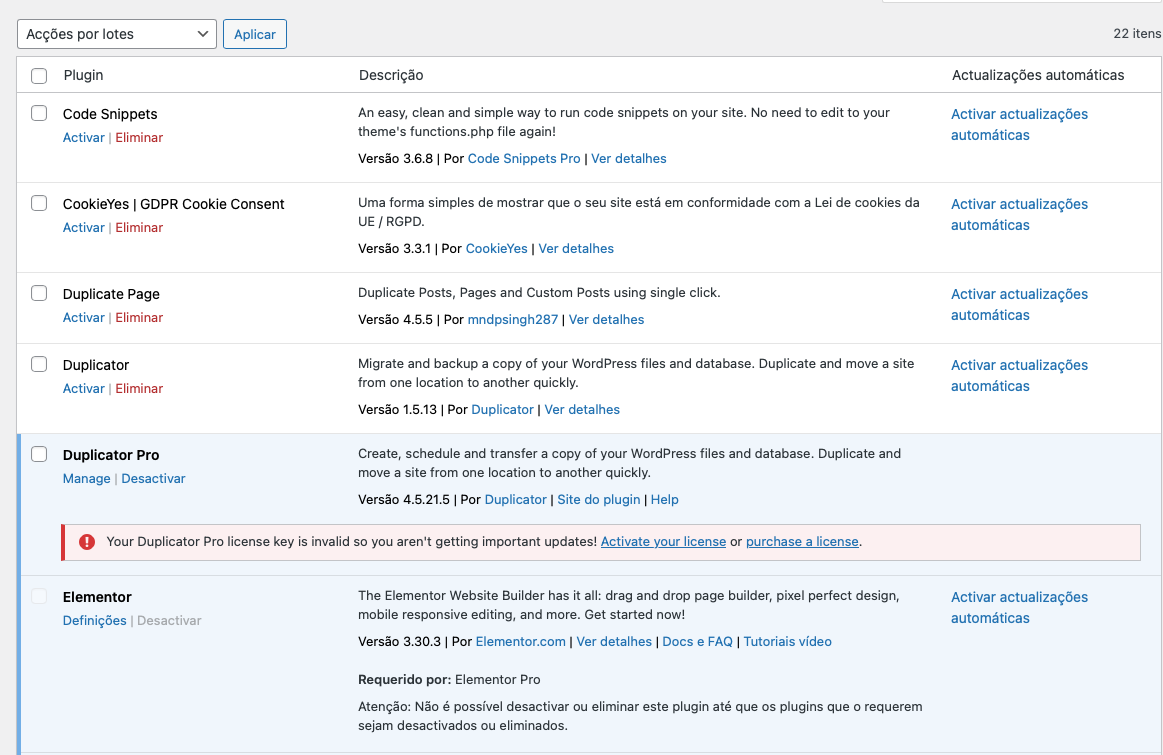Activate the Duplicator plugin
1163x755 pixels.
(x=84, y=388)
